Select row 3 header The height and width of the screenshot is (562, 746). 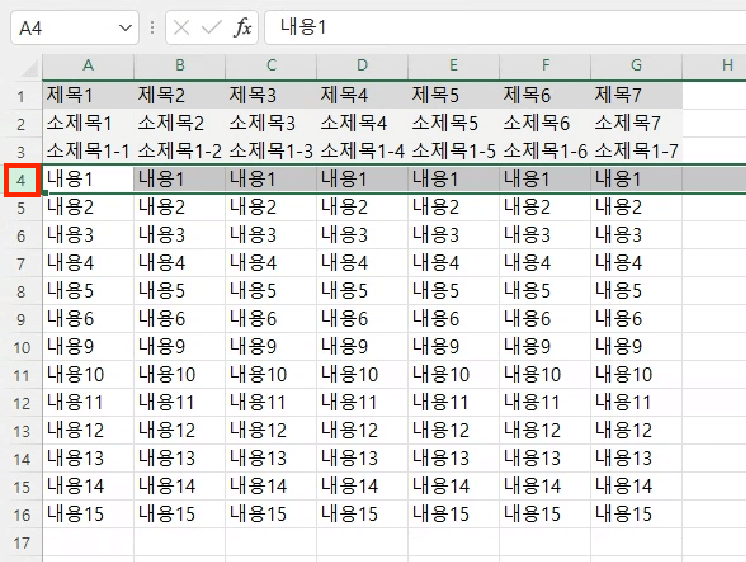(x=21, y=152)
